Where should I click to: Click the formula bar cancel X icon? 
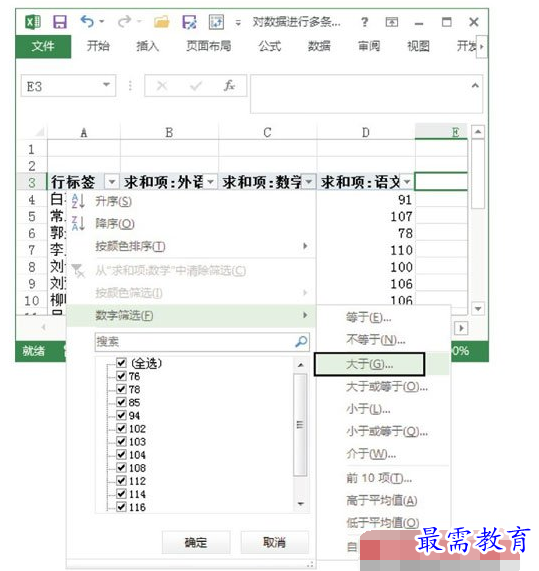[x=162, y=86]
